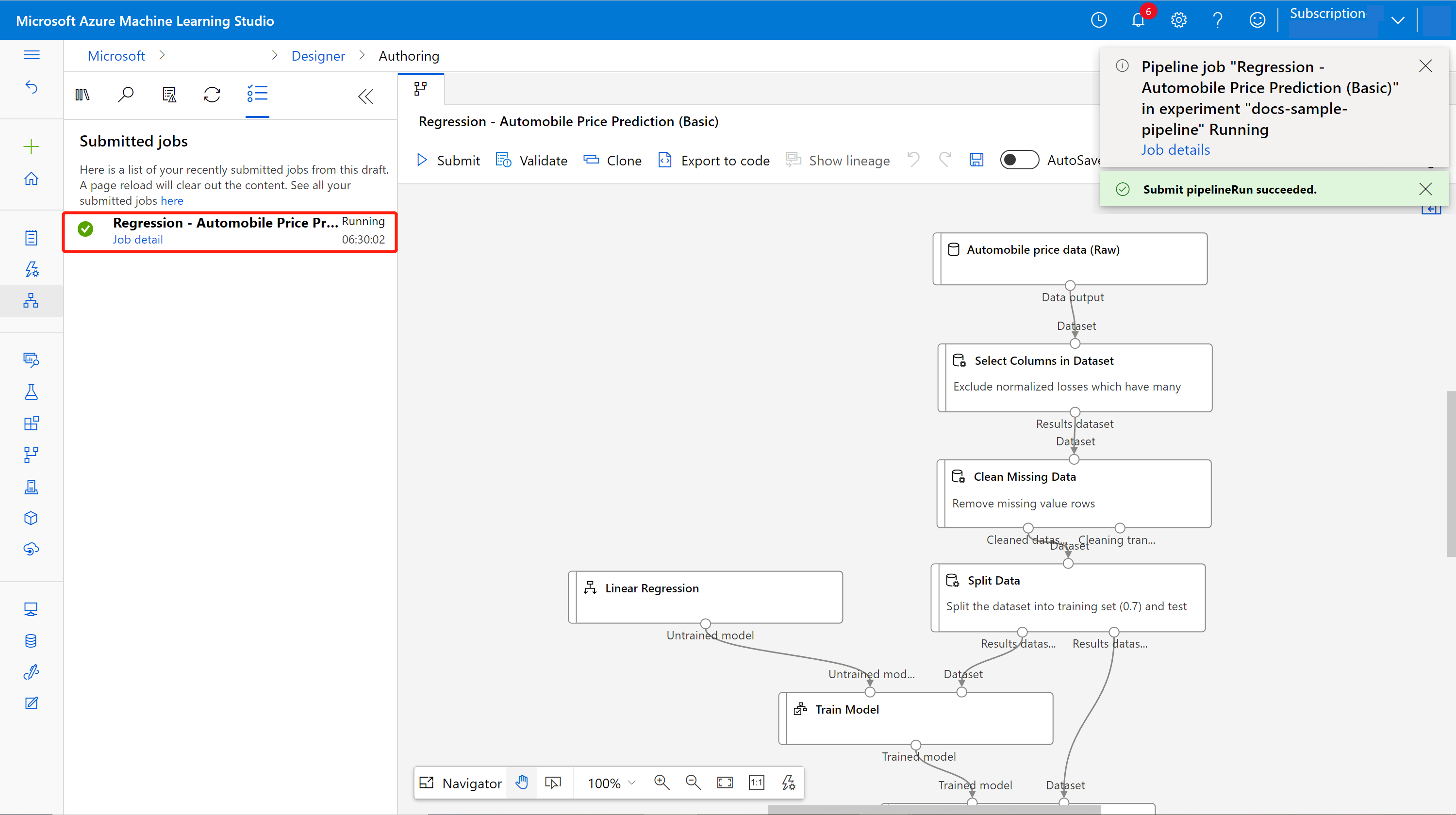The width and height of the screenshot is (1456, 815).
Task: Select the Clean Missing Data node
Action: (x=1074, y=494)
